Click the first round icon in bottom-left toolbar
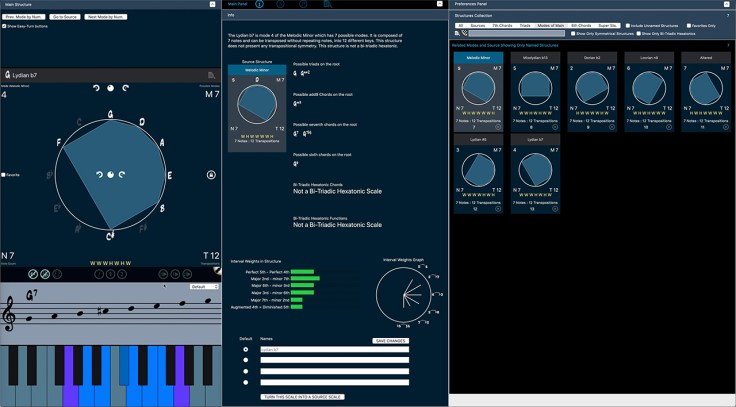Screen dimensions: 736x407 [x=32, y=273]
